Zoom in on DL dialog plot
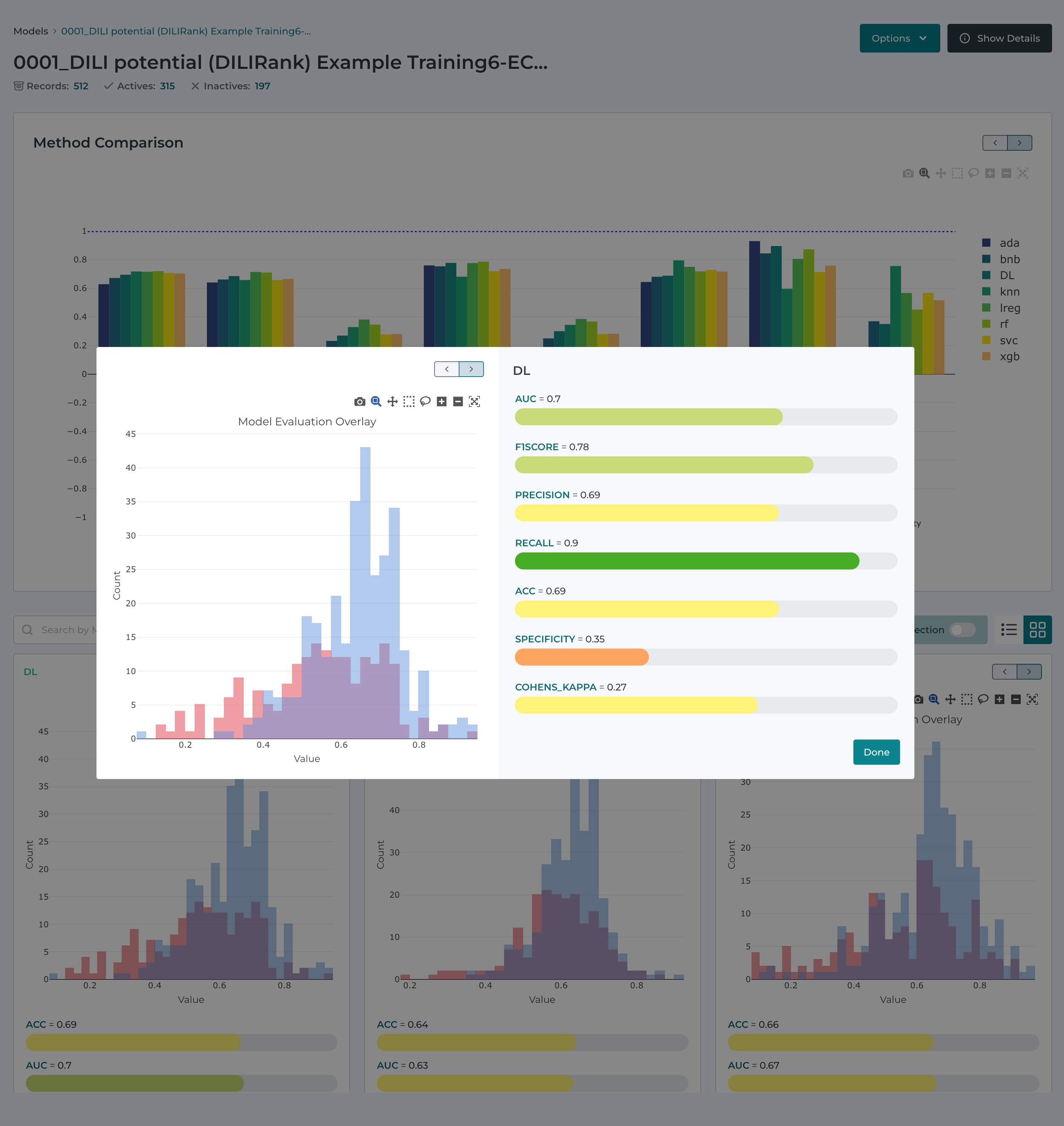The width and height of the screenshot is (1064, 1126). 442,401
